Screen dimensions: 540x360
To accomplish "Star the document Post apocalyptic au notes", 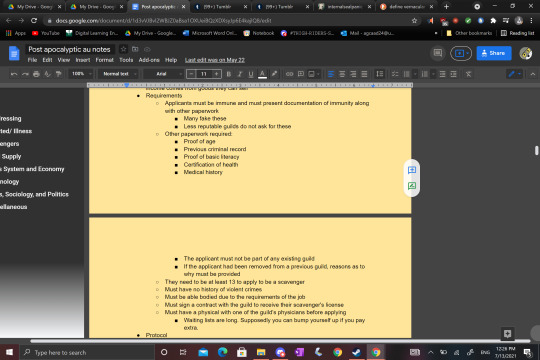I will [123, 49].
